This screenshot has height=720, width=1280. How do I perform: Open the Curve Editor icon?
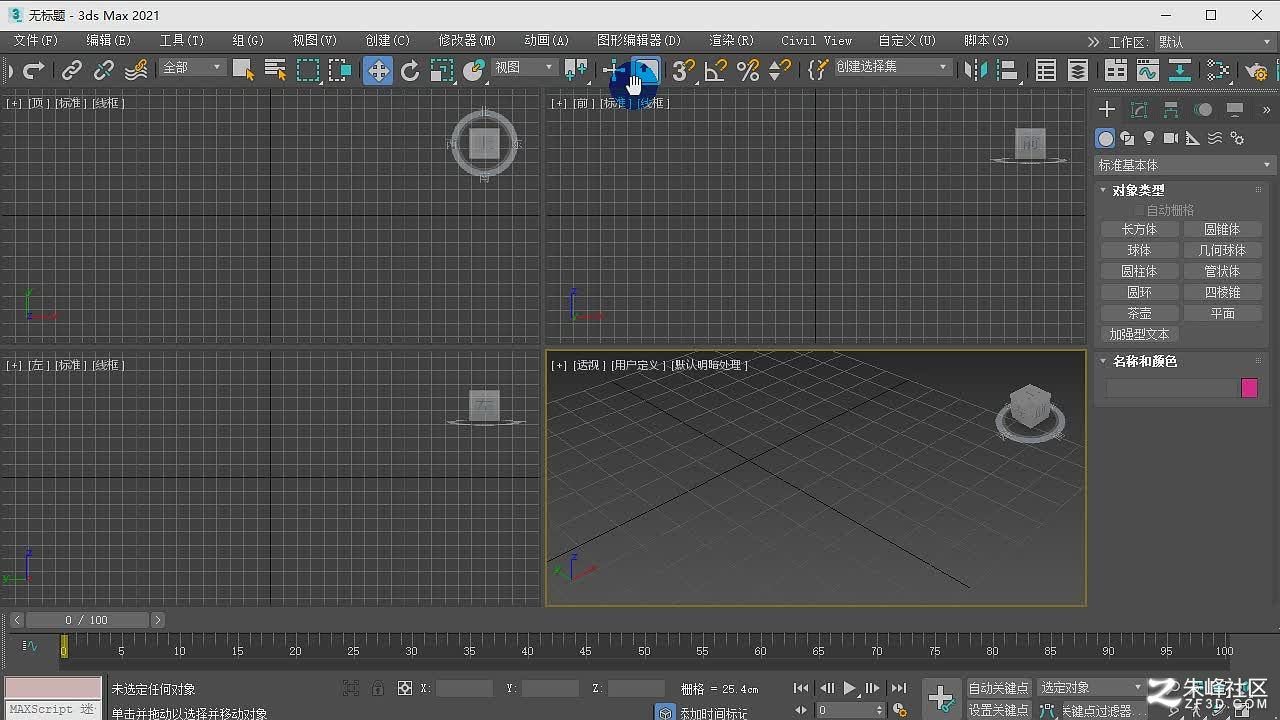pyautogui.click(x=1148, y=70)
